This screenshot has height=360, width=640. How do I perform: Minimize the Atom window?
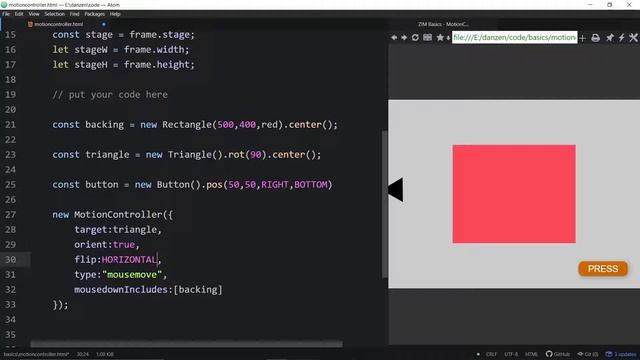tap(590, 4)
